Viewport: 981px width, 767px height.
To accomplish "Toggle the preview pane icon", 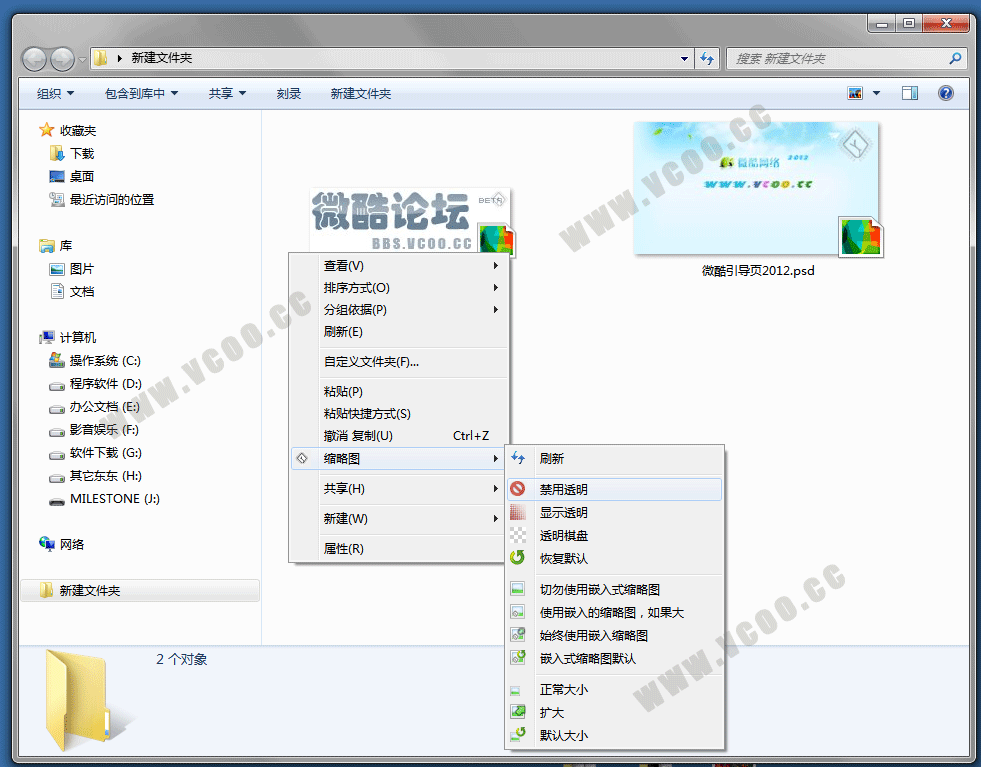I will [x=909, y=93].
